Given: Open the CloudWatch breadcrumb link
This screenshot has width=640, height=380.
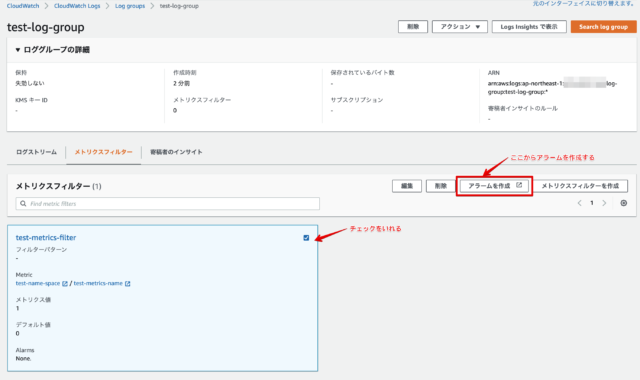Looking at the screenshot, I should pos(23,6).
